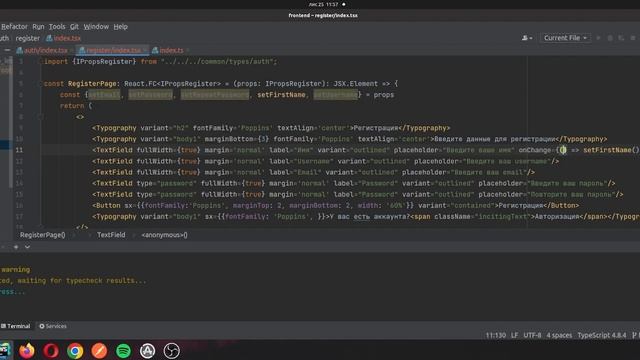Add a new terminal session with plus icon

16,247
